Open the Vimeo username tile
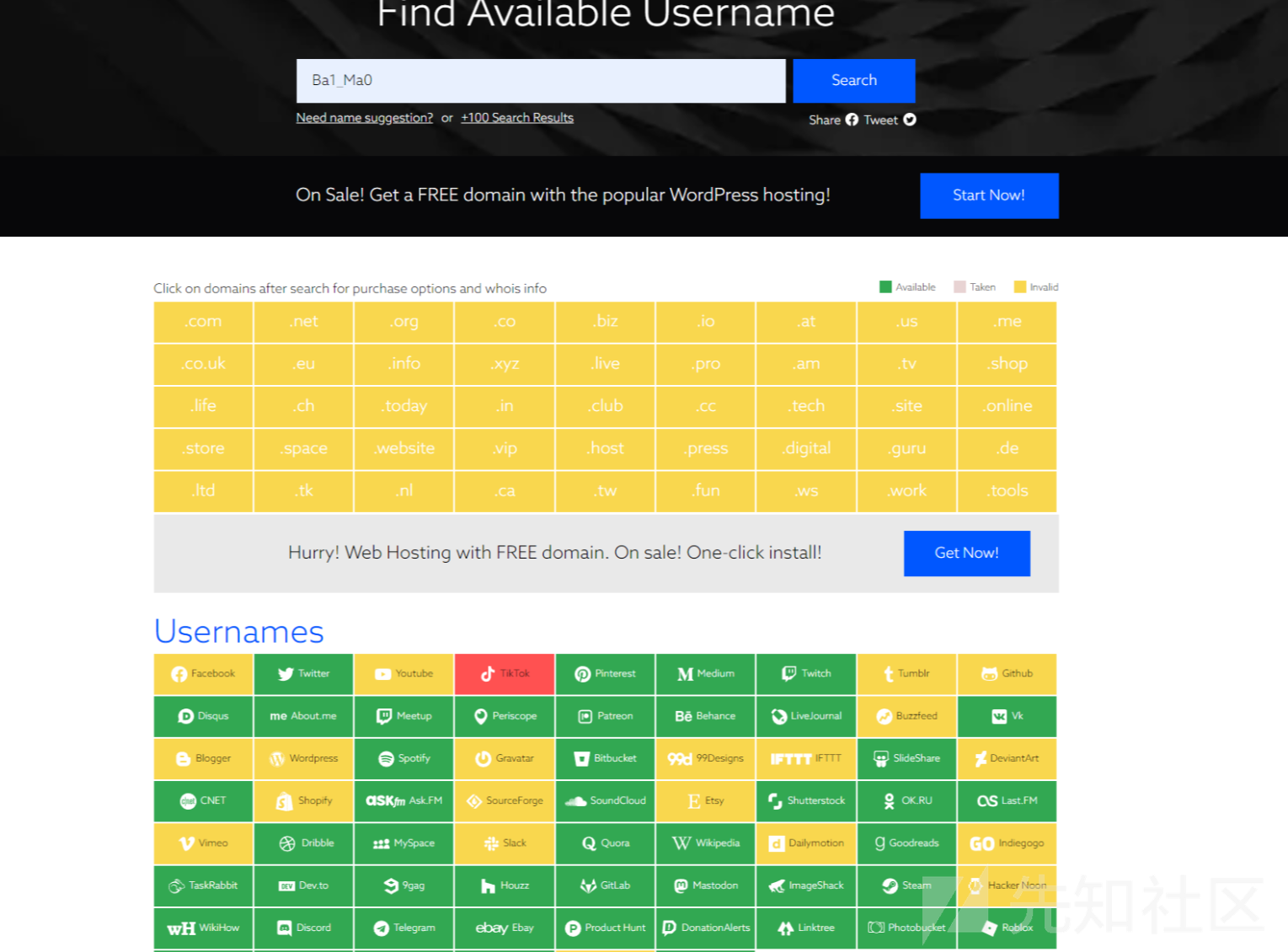Image resolution: width=1288 pixels, height=952 pixels. (203, 843)
